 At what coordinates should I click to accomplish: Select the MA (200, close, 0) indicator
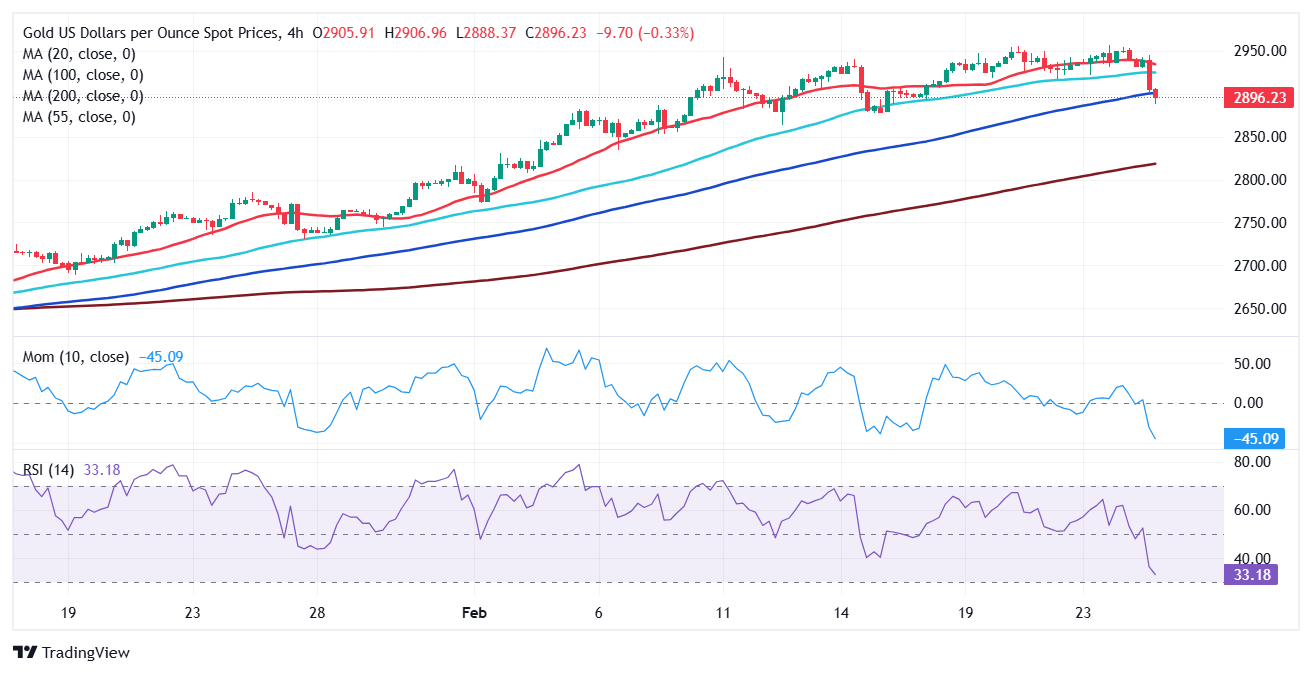click(x=83, y=95)
